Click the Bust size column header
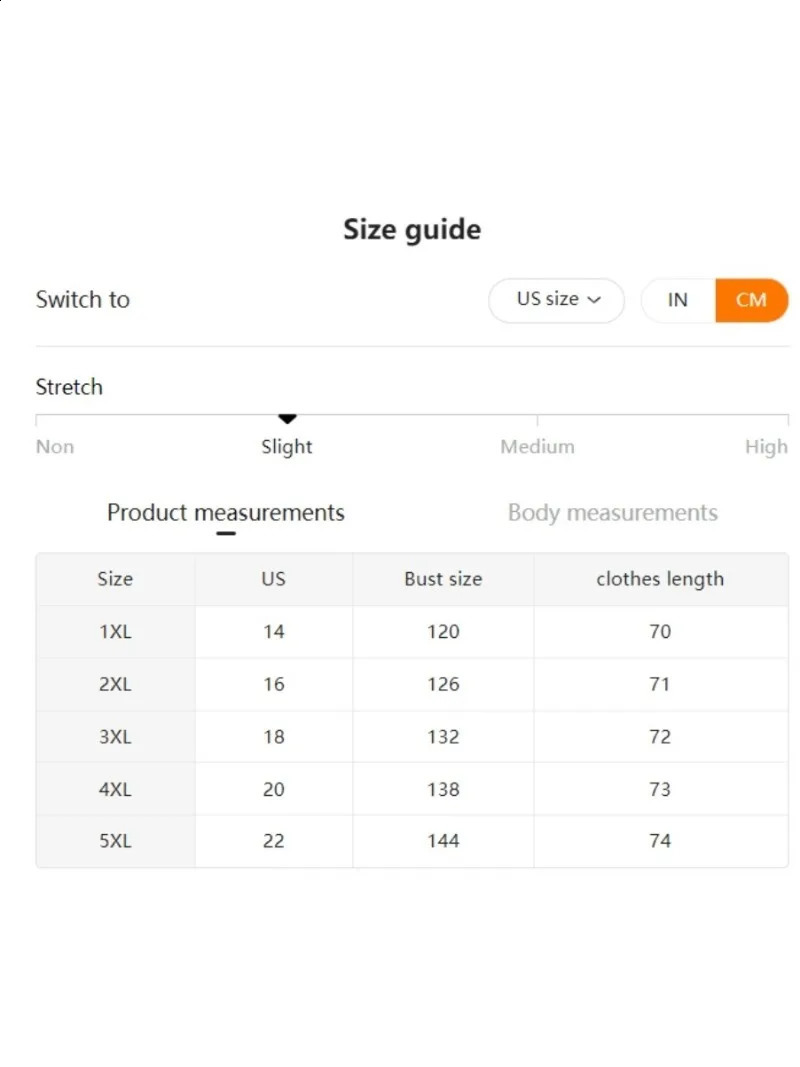 tap(443, 579)
